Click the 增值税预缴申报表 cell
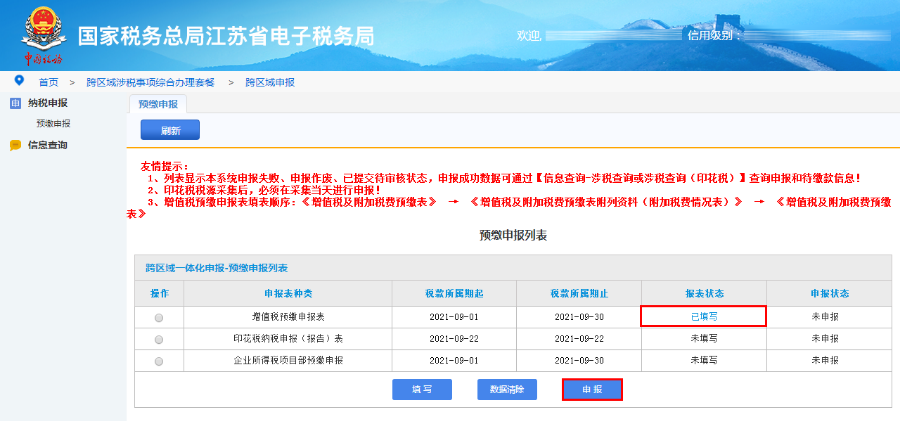Viewport: 900px width, 421px height. [288, 317]
